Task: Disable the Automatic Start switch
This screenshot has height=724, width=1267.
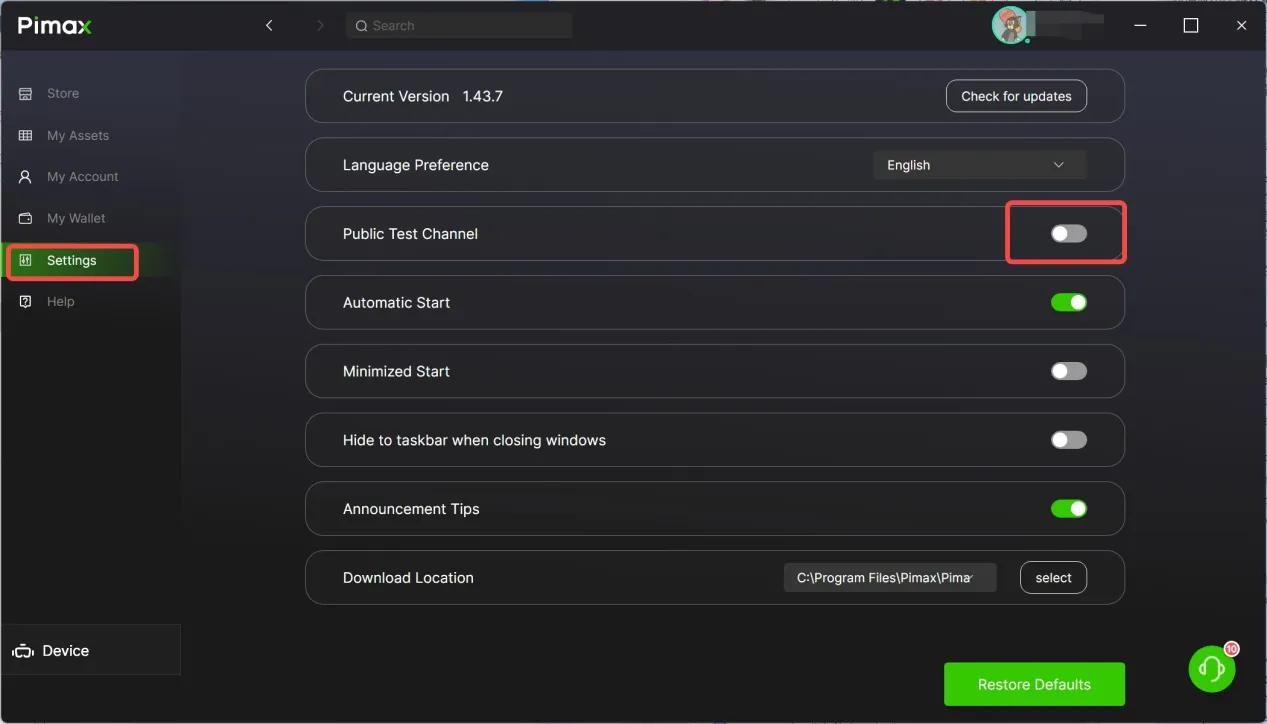Action: (x=1068, y=302)
